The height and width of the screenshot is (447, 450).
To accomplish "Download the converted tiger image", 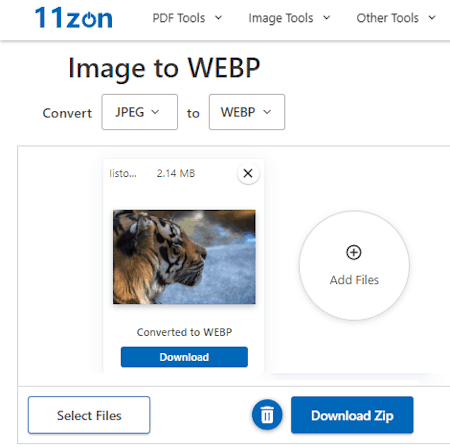I will [184, 357].
